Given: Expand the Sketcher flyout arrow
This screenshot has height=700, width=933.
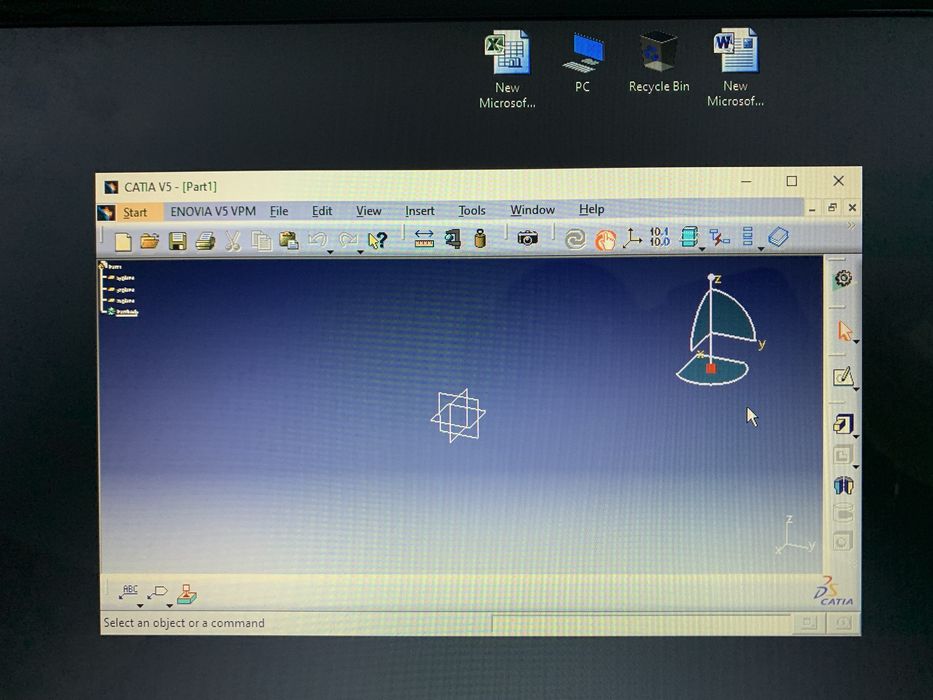Looking at the screenshot, I should tap(856, 389).
